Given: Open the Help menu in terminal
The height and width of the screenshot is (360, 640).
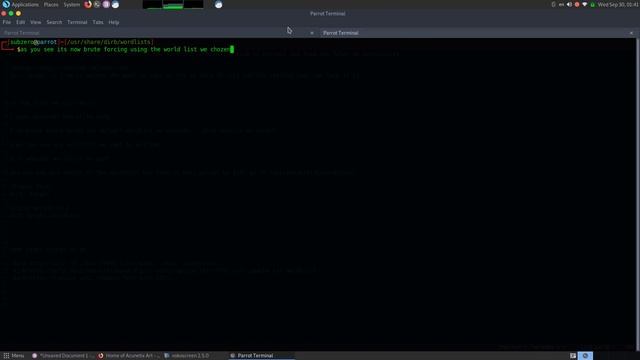Looking at the screenshot, I should (x=114, y=22).
